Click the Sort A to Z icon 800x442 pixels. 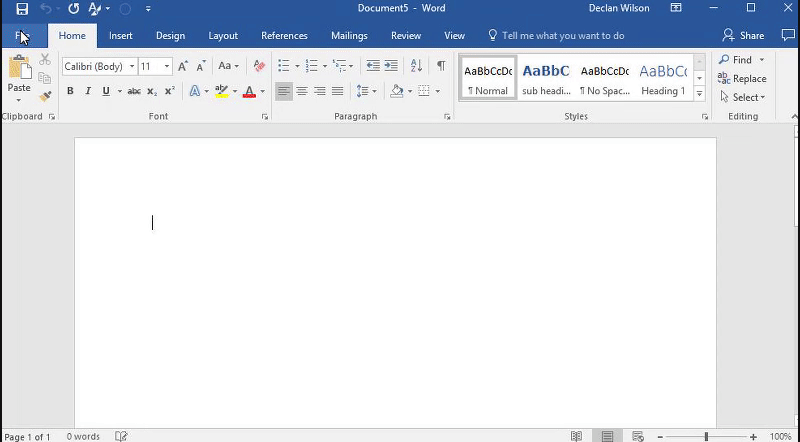click(417, 66)
